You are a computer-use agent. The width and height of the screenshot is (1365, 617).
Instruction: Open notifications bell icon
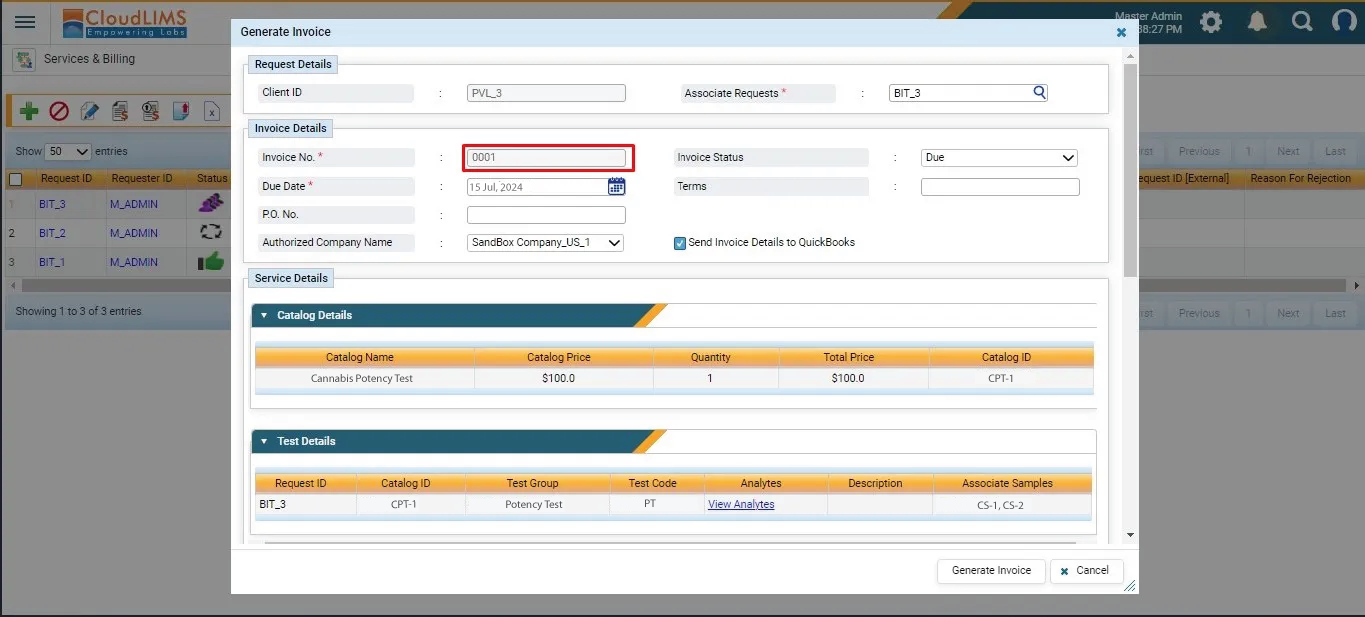tap(1258, 22)
